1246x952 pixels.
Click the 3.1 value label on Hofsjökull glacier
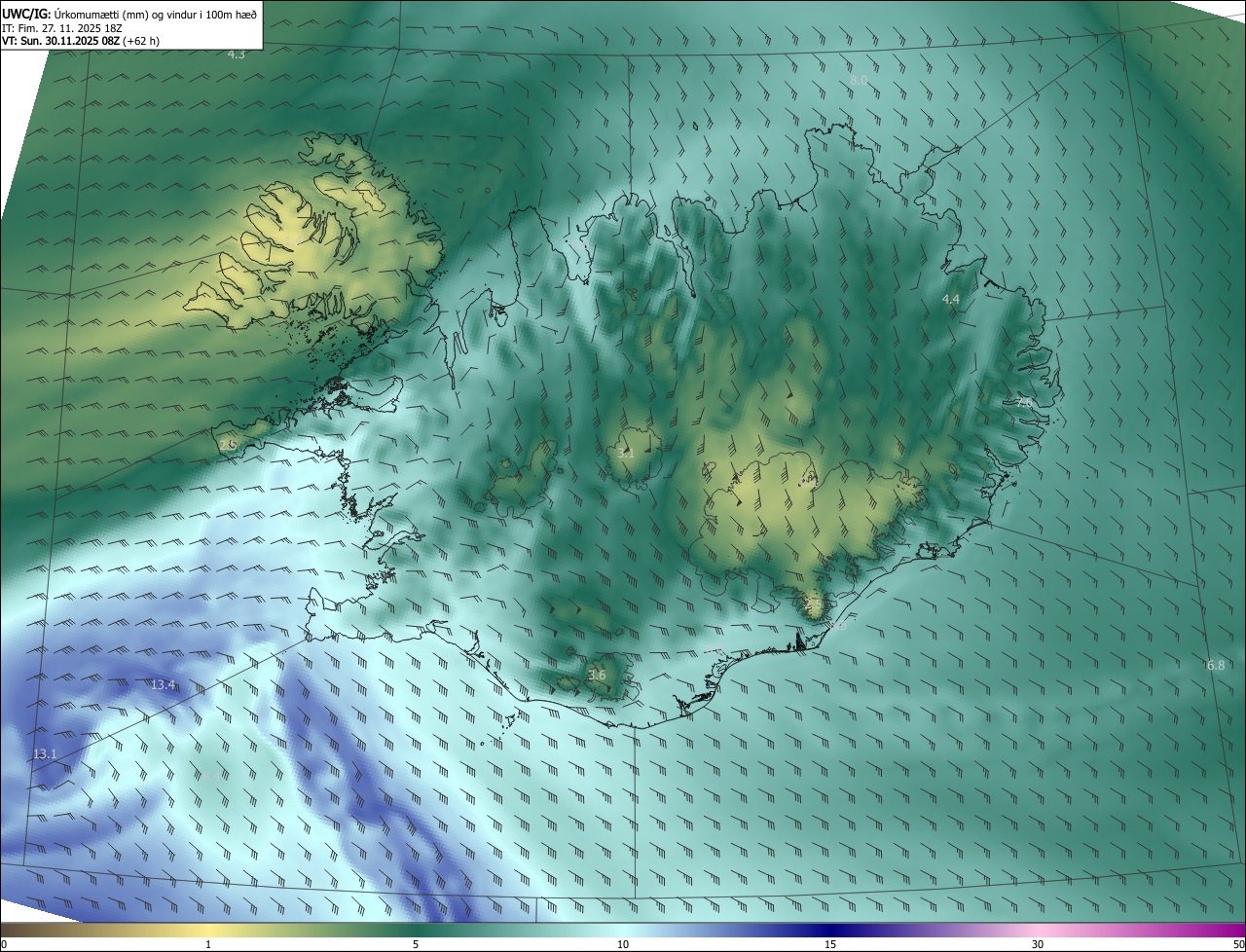[x=626, y=453]
